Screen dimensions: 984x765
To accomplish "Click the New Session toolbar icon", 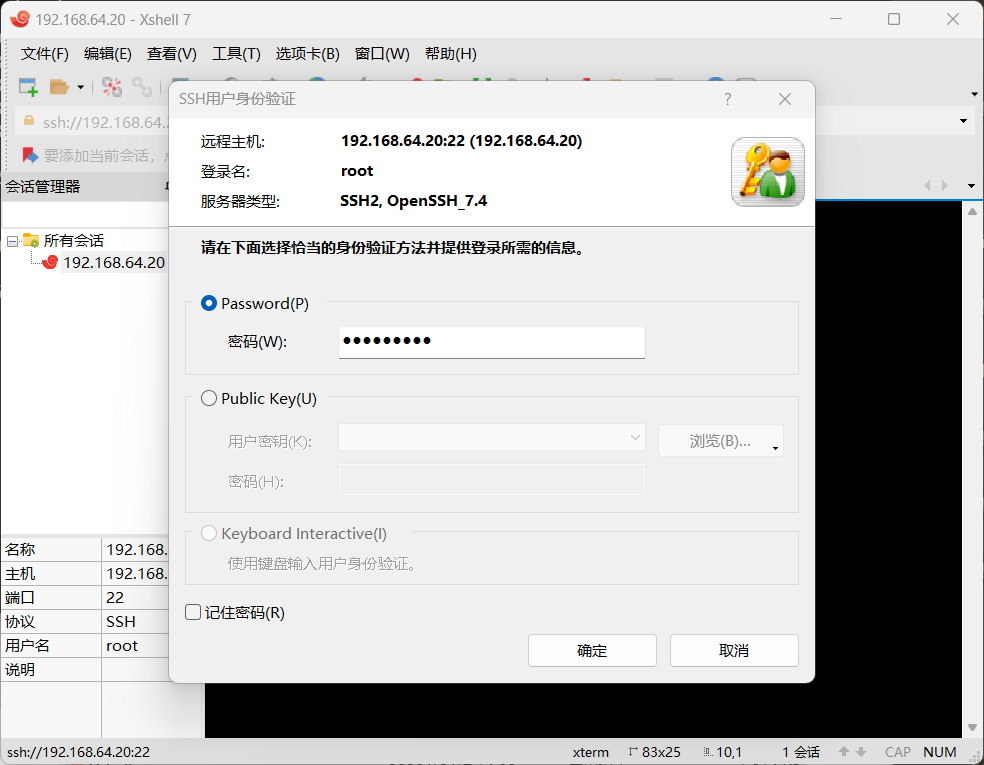I will pos(28,87).
